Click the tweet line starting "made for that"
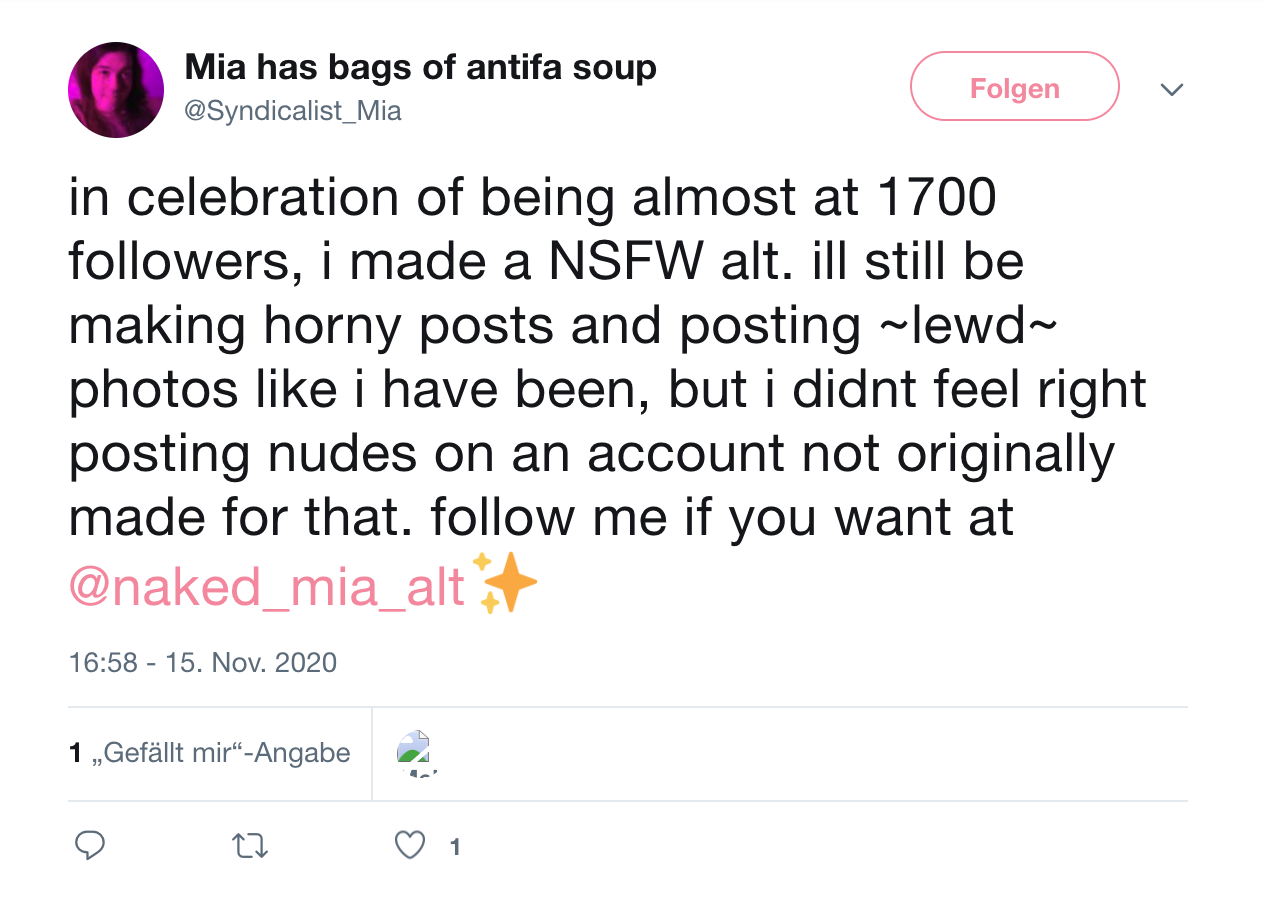This screenshot has width=1264, height=920. (540, 518)
